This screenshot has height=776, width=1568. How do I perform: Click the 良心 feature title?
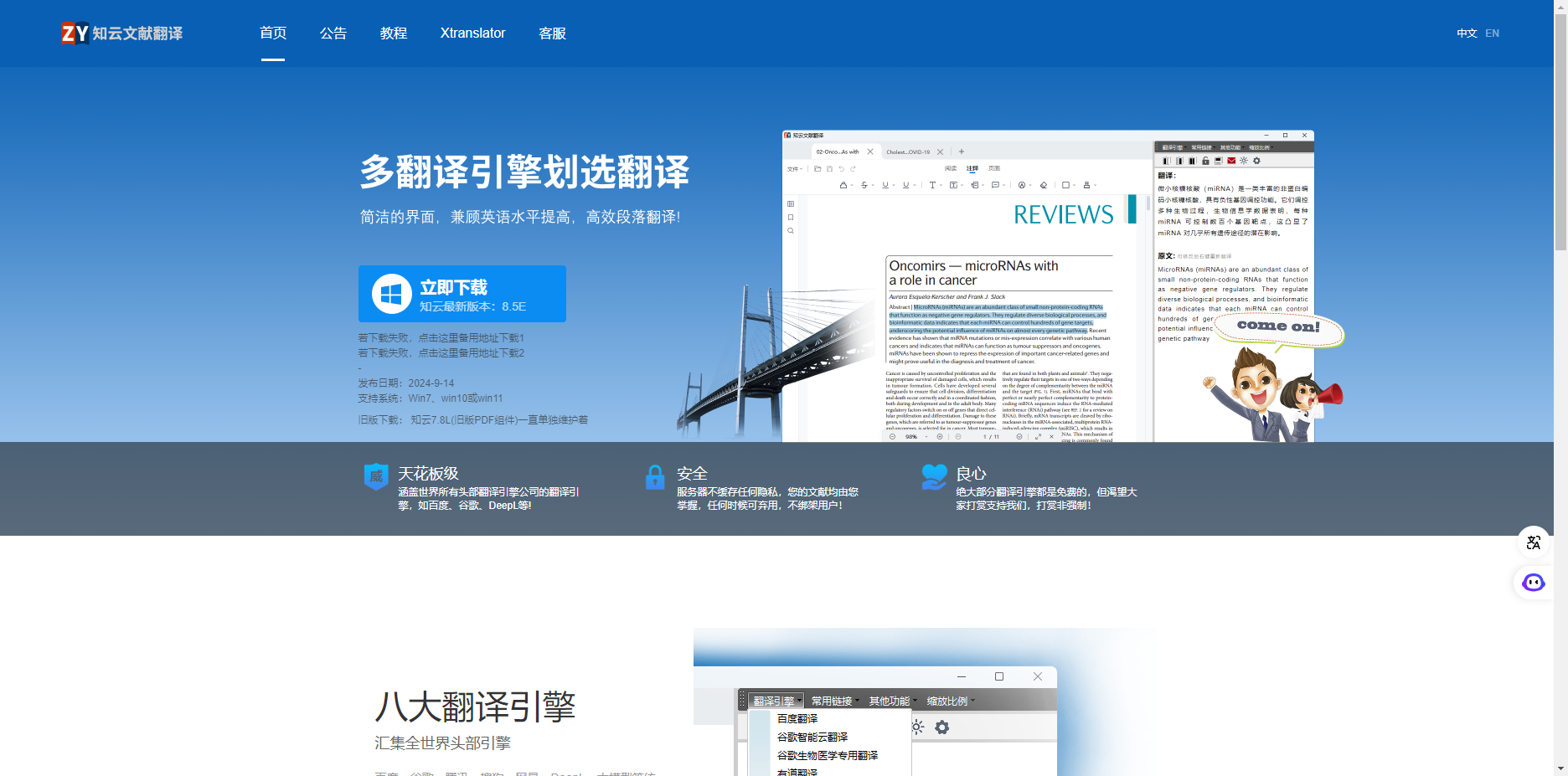point(971,474)
